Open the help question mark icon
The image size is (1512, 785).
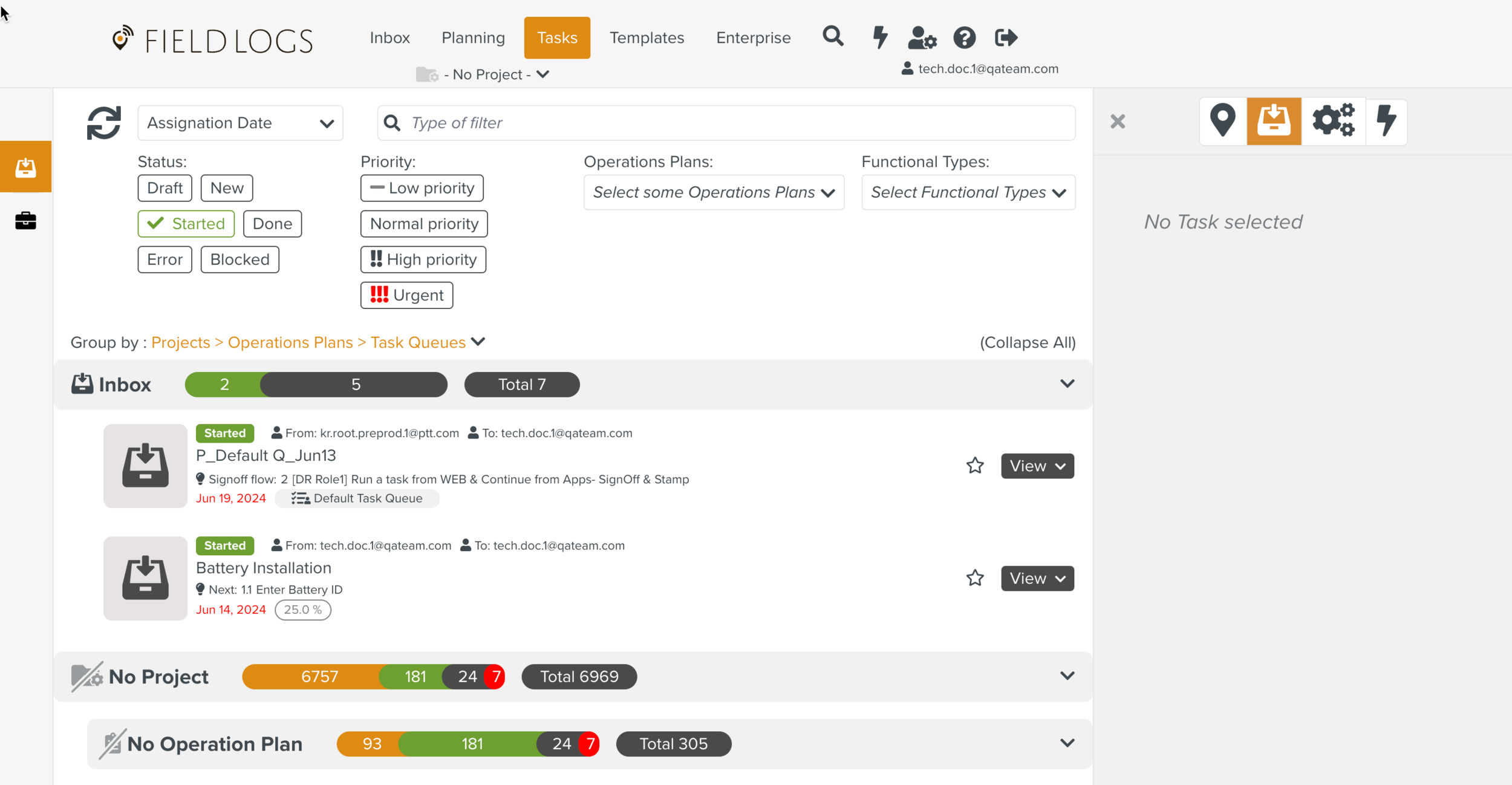coord(964,37)
